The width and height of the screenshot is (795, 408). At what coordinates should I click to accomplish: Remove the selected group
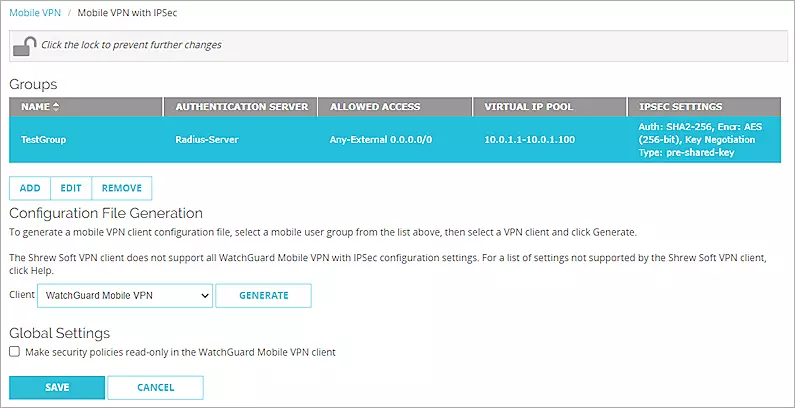[122, 188]
